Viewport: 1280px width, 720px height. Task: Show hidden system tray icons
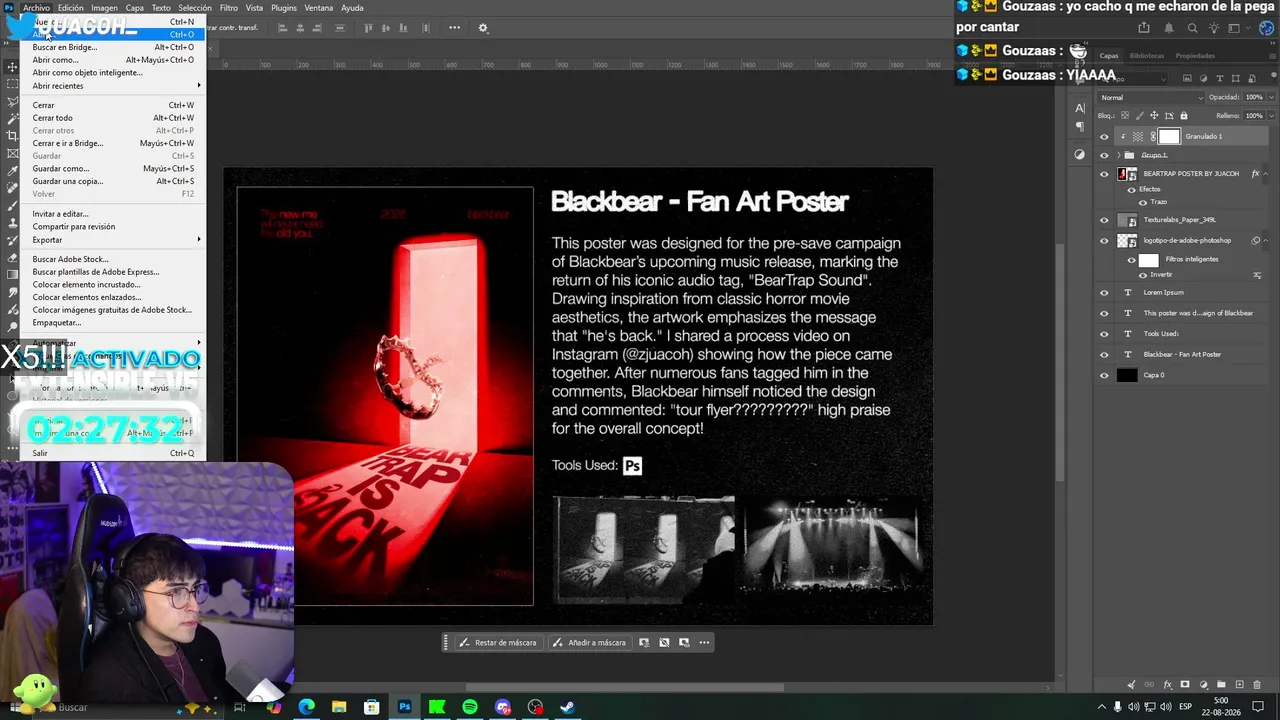1104,707
